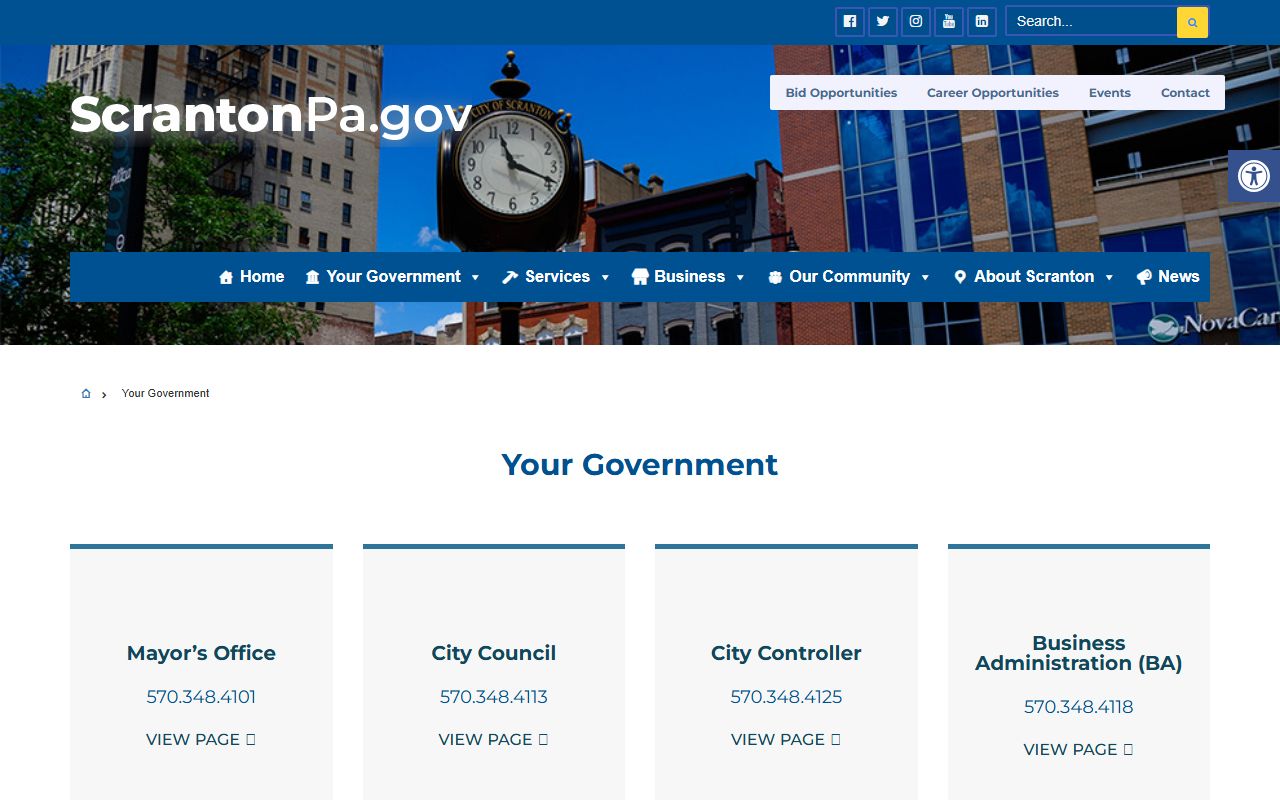Open the Mayor's Office heading
The image size is (1280, 800).
201,653
